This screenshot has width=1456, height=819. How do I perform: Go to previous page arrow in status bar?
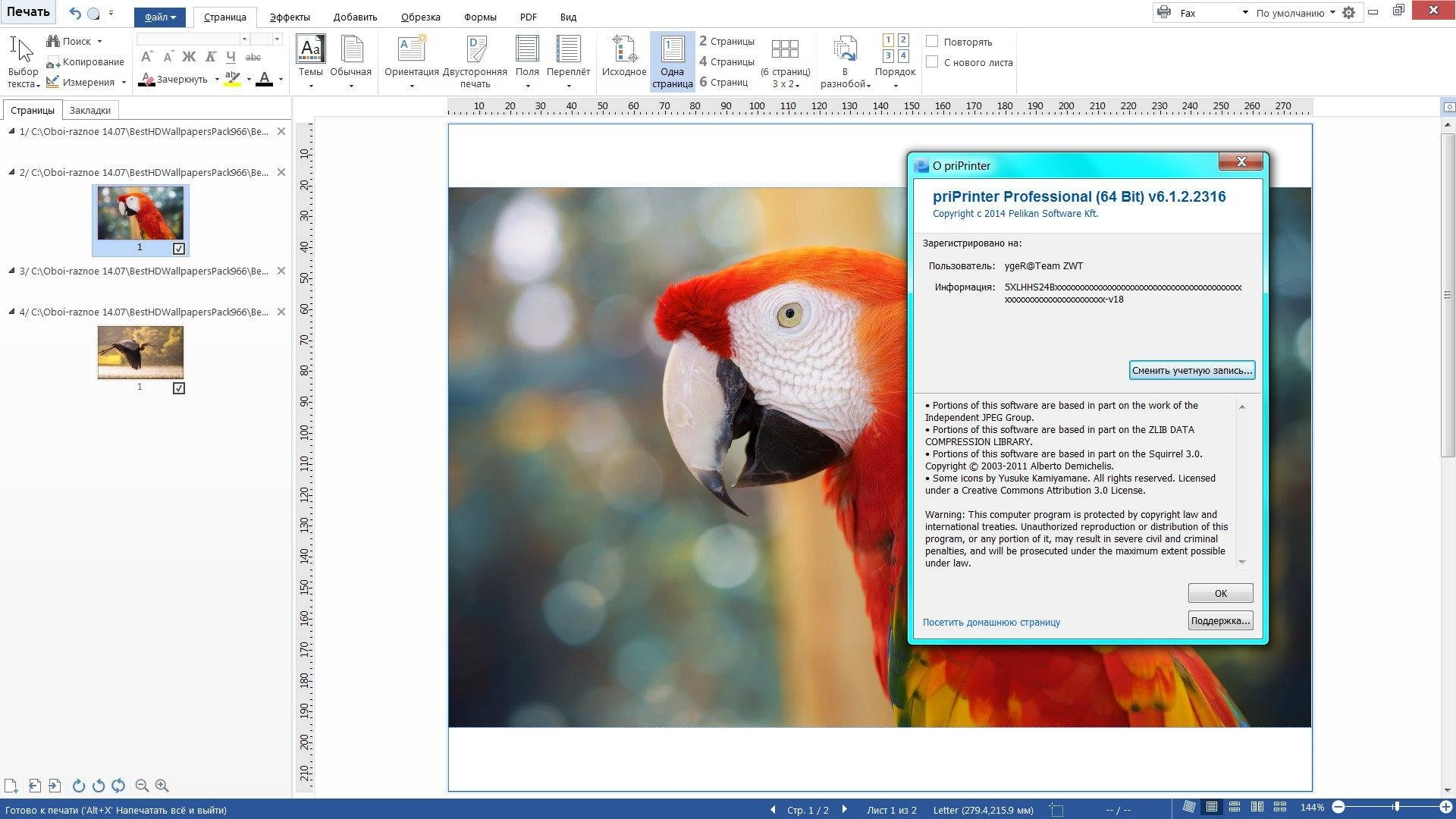(773, 809)
